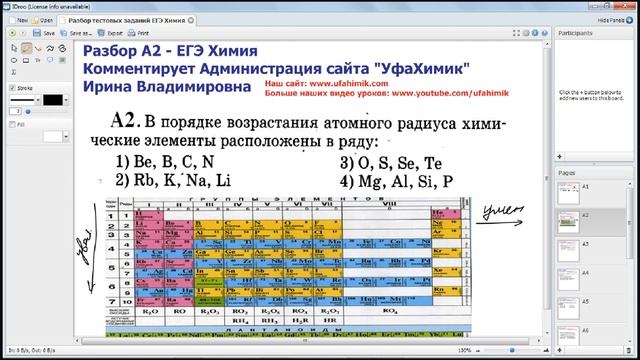Select page thumbnail A1
Viewport: 640px width, 360px height.
click(x=568, y=193)
